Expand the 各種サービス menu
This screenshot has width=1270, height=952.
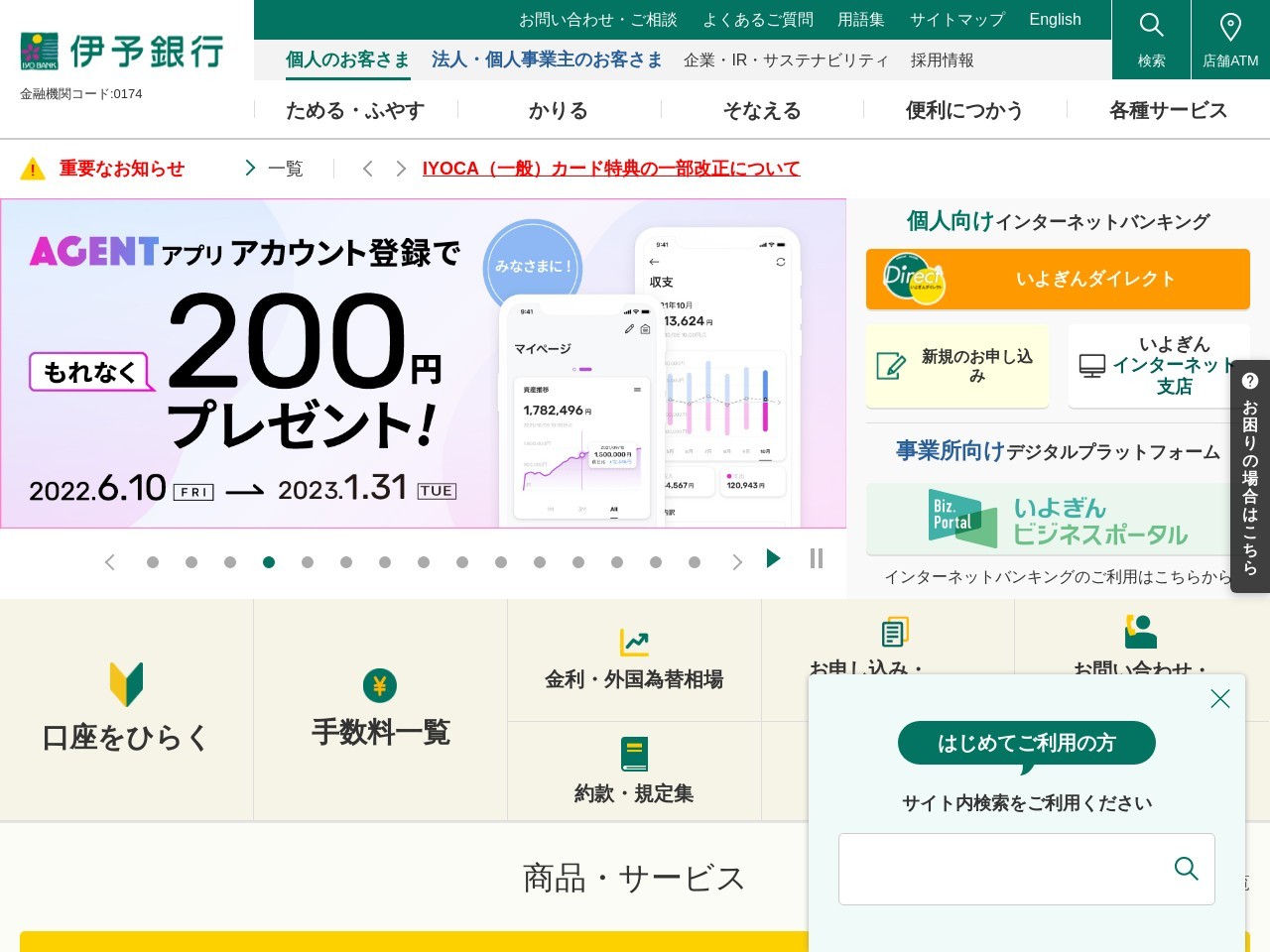(1168, 110)
